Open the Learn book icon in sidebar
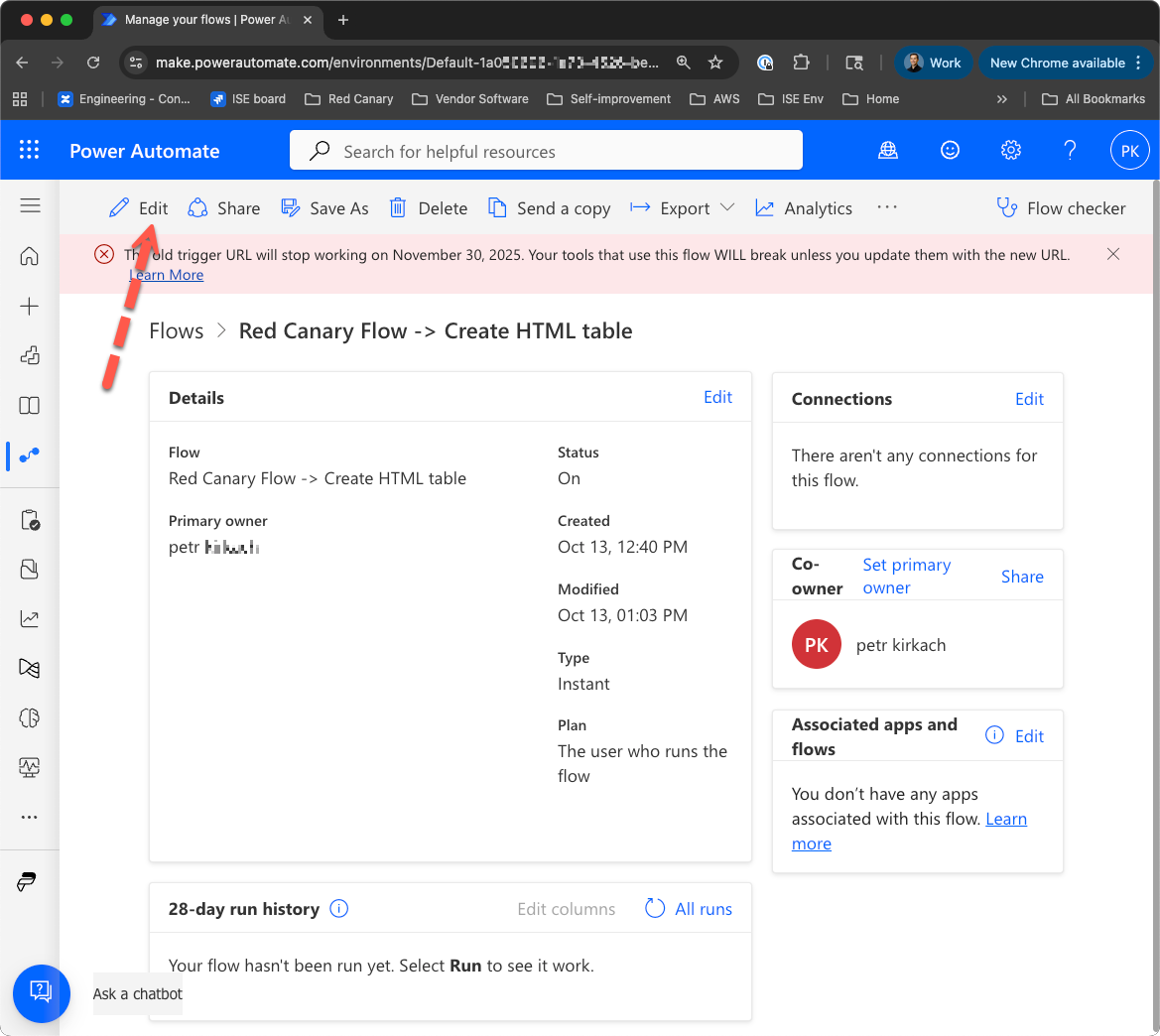Screen dimensions: 1160x1036 pos(30,405)
